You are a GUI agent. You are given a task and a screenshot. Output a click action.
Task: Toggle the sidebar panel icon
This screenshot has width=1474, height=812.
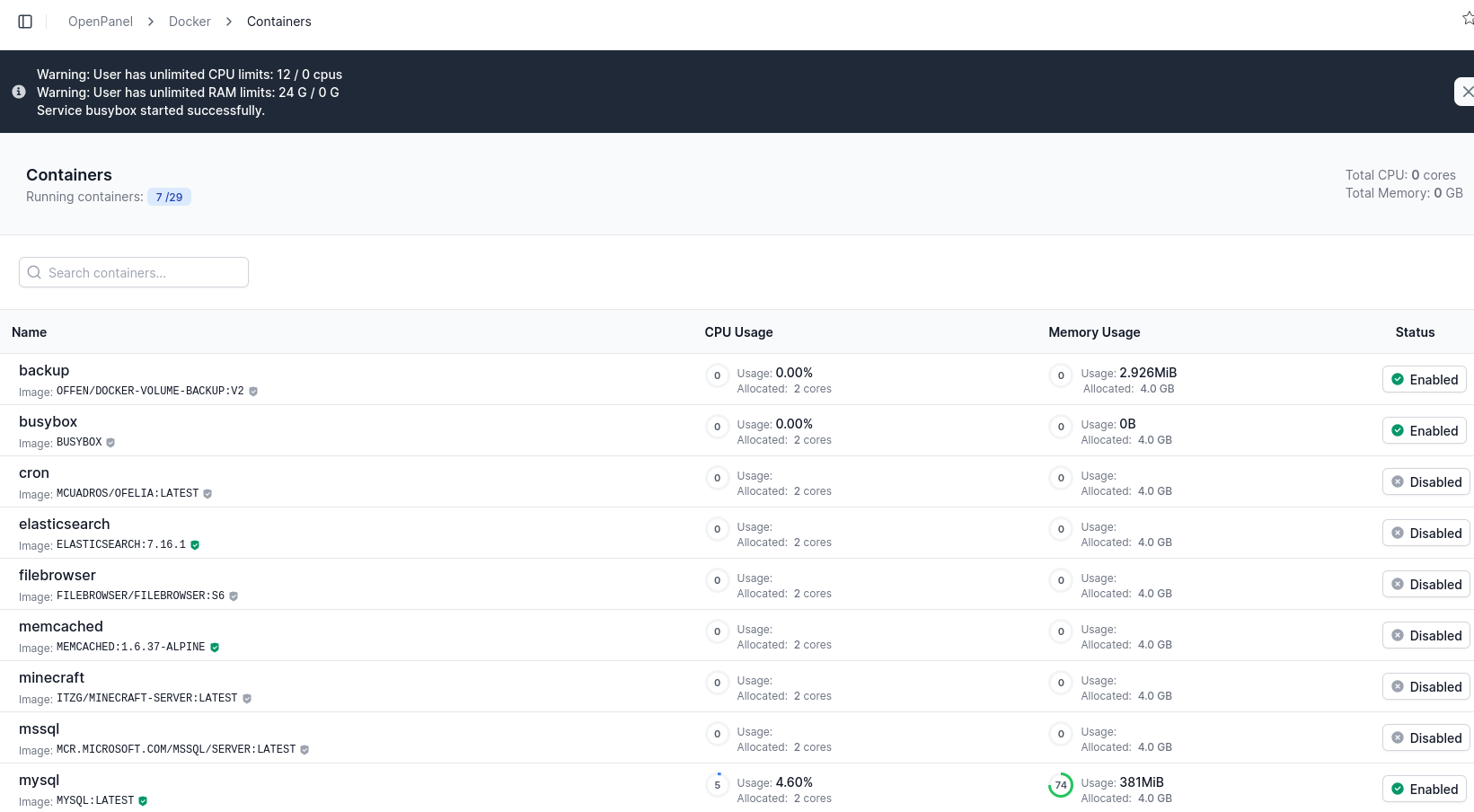point(25,22)
